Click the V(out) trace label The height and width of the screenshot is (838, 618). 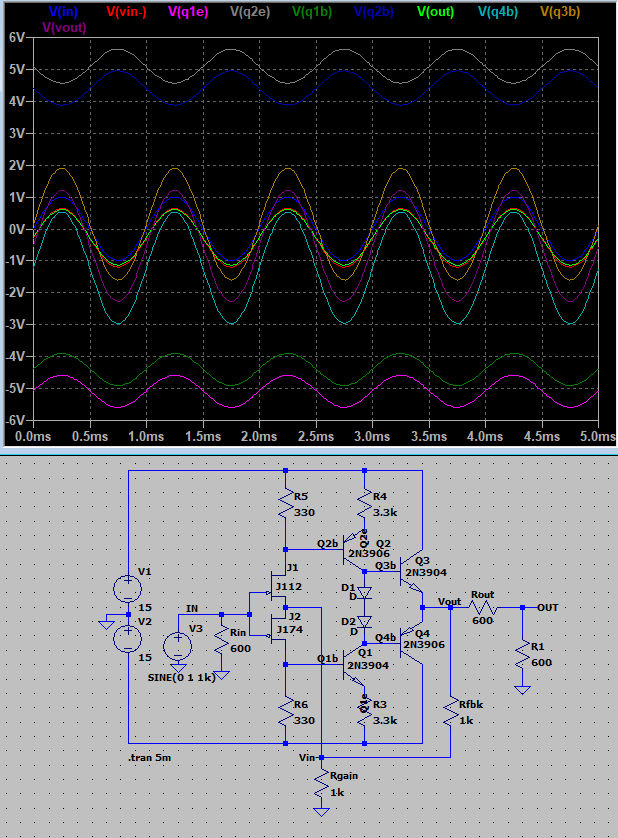point(435,12)
